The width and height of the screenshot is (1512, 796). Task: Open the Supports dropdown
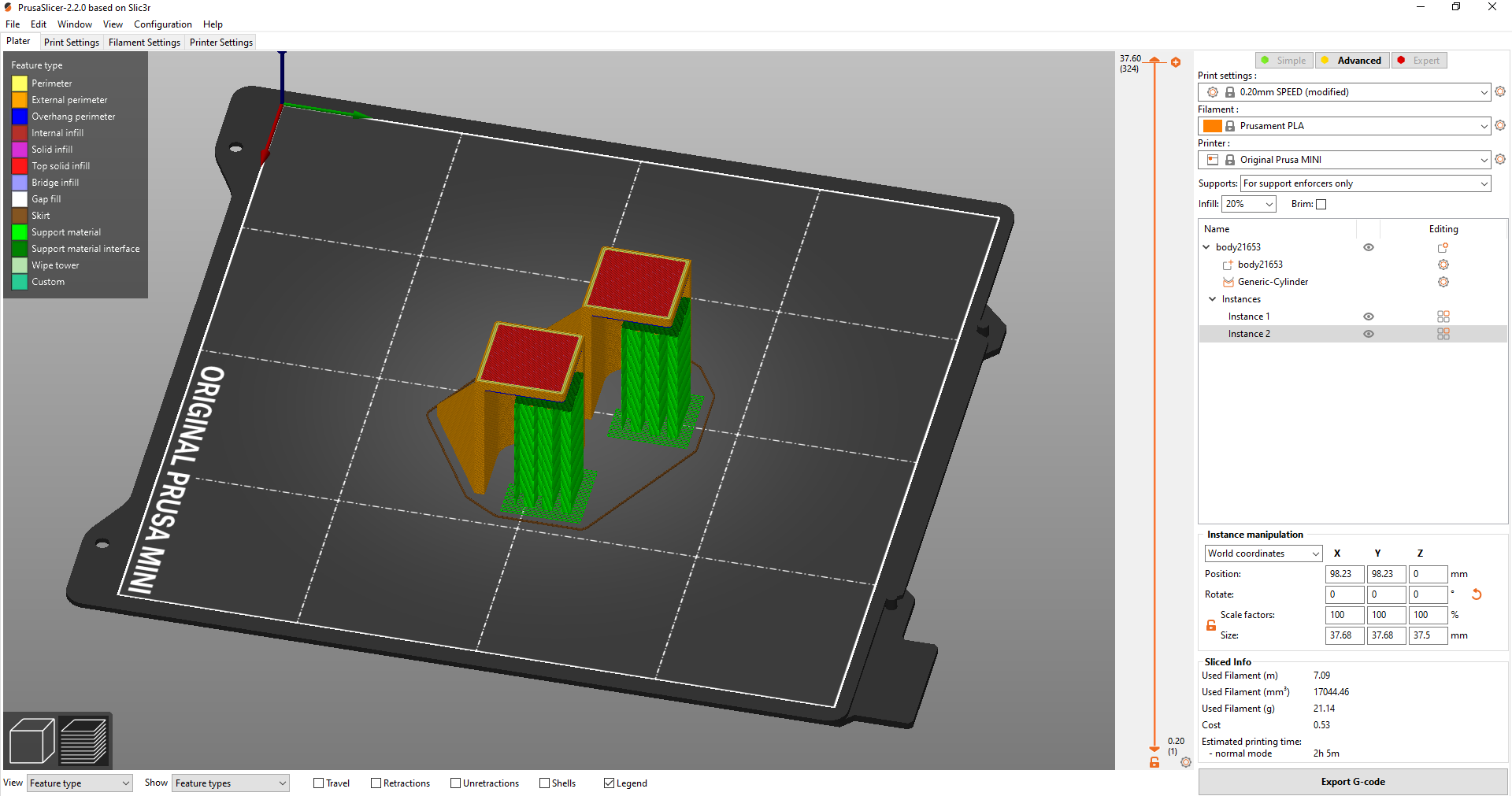1366,183
